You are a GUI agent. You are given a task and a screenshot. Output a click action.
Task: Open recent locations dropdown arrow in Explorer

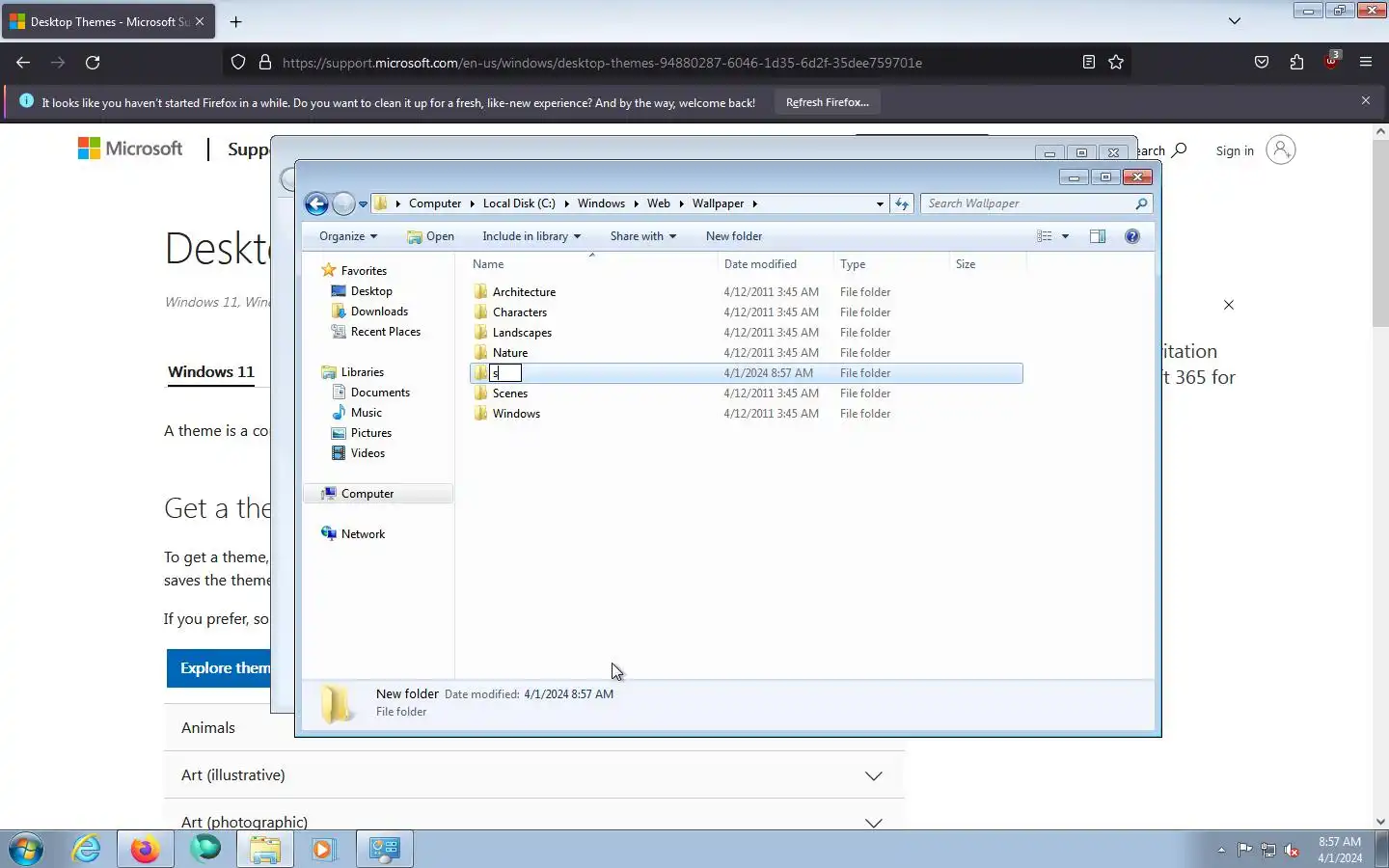coord(364,204)
